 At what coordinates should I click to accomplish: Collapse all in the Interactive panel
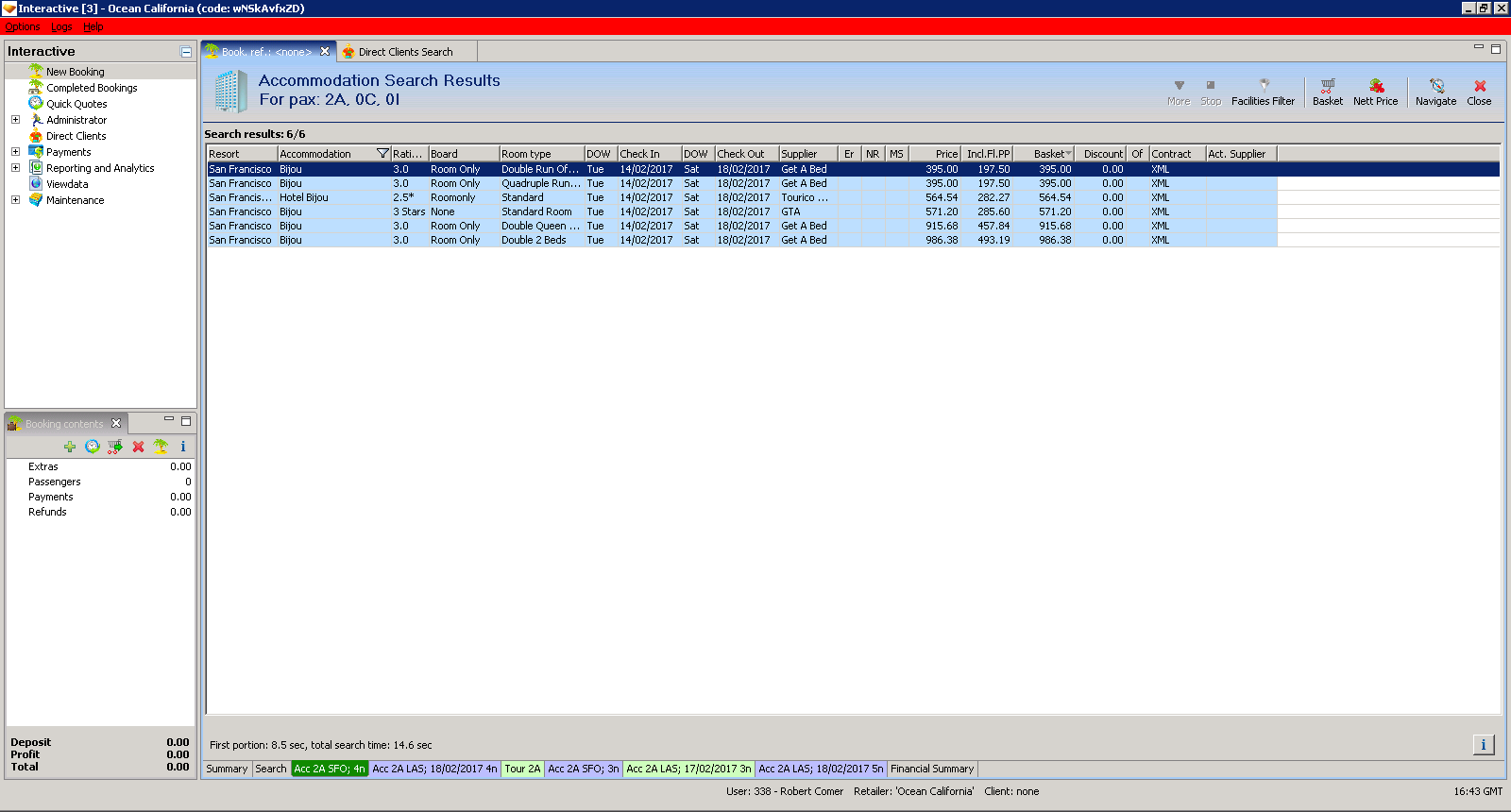click(x=186, y=52)
